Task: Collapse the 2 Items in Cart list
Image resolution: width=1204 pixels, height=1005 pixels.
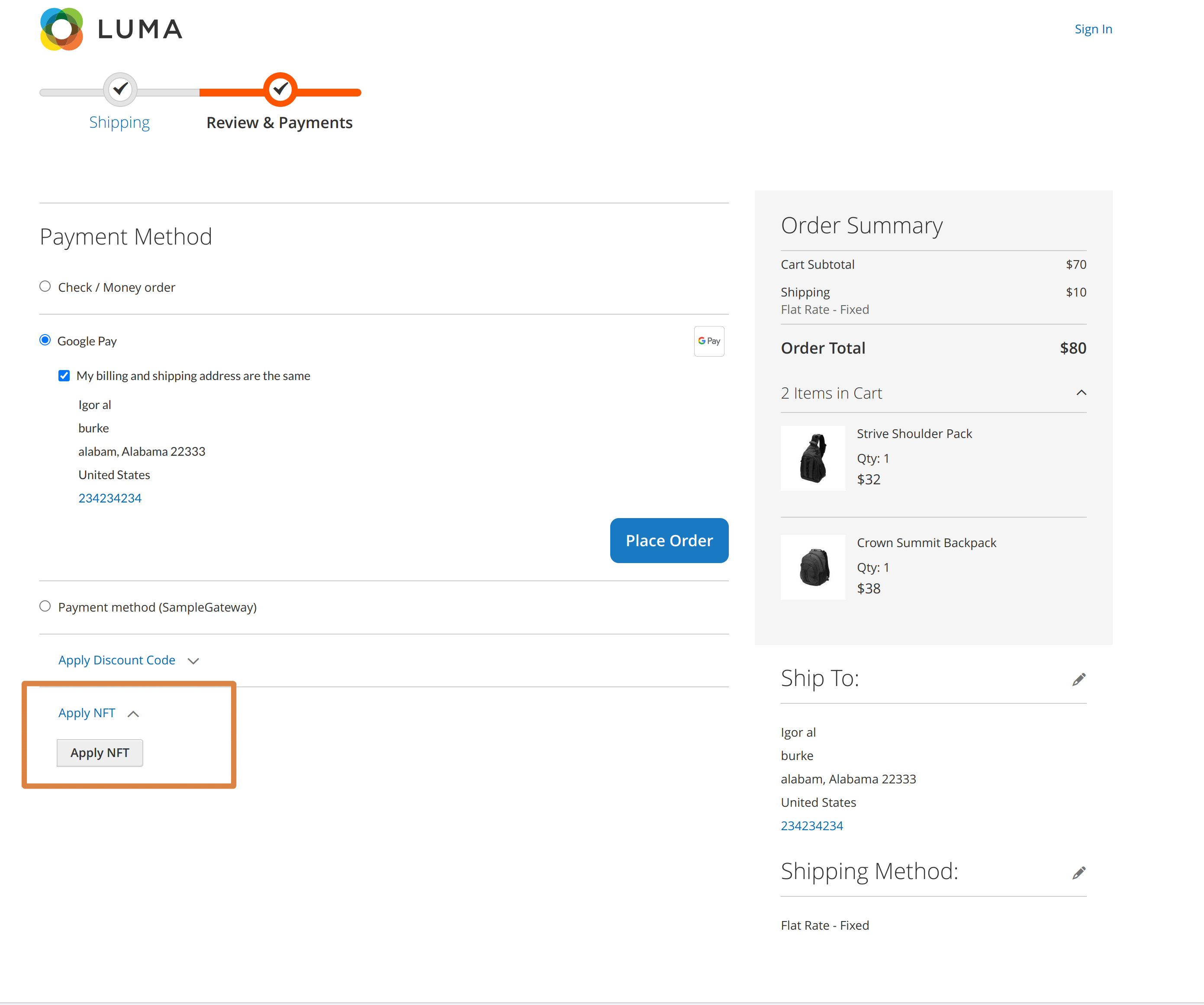Action: [x=1081, y=393]
